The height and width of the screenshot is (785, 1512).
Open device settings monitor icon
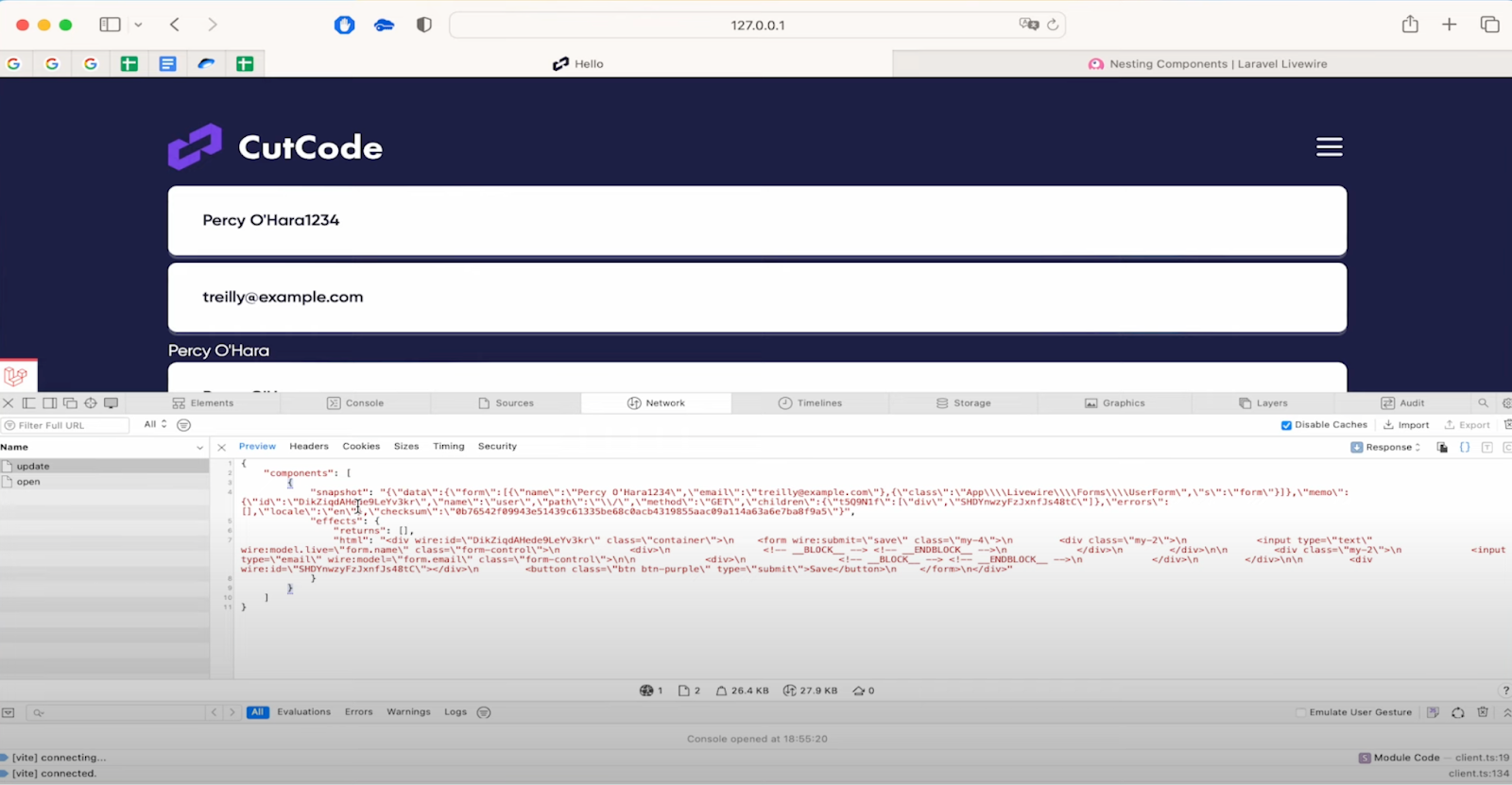(111, 402)
